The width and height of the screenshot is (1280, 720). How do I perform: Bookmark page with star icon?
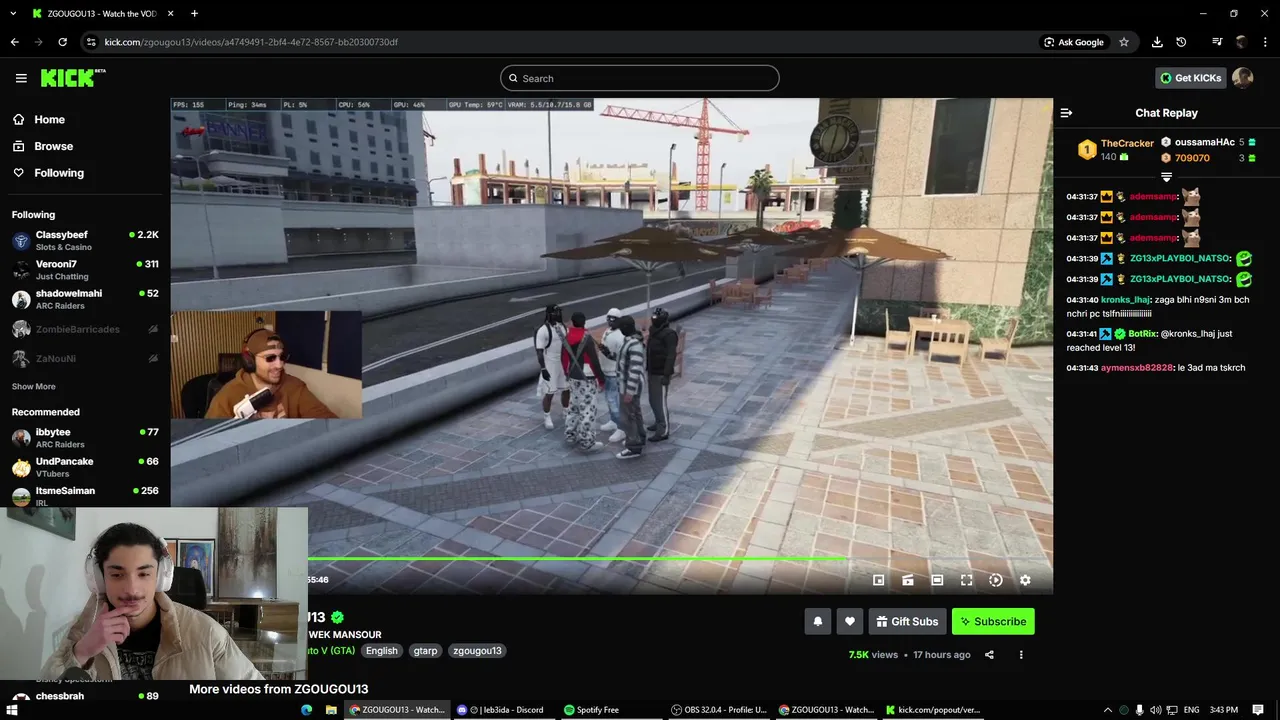pyautogui.click(x=1124, y=42)
